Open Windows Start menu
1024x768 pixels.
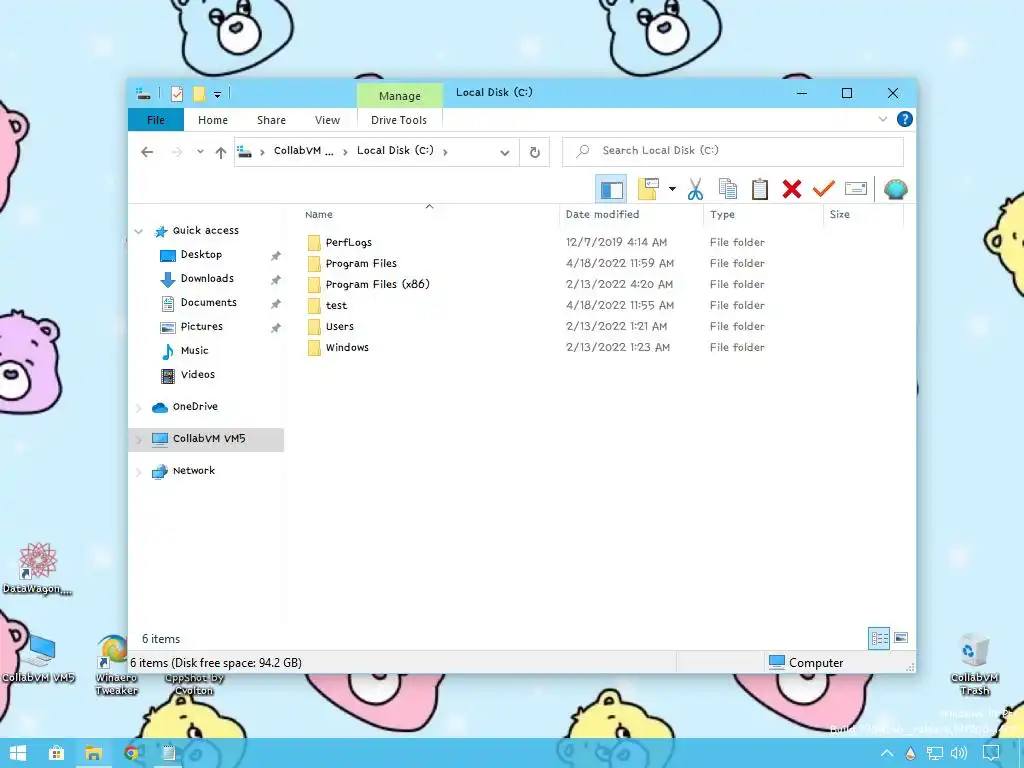pos(18,753)
